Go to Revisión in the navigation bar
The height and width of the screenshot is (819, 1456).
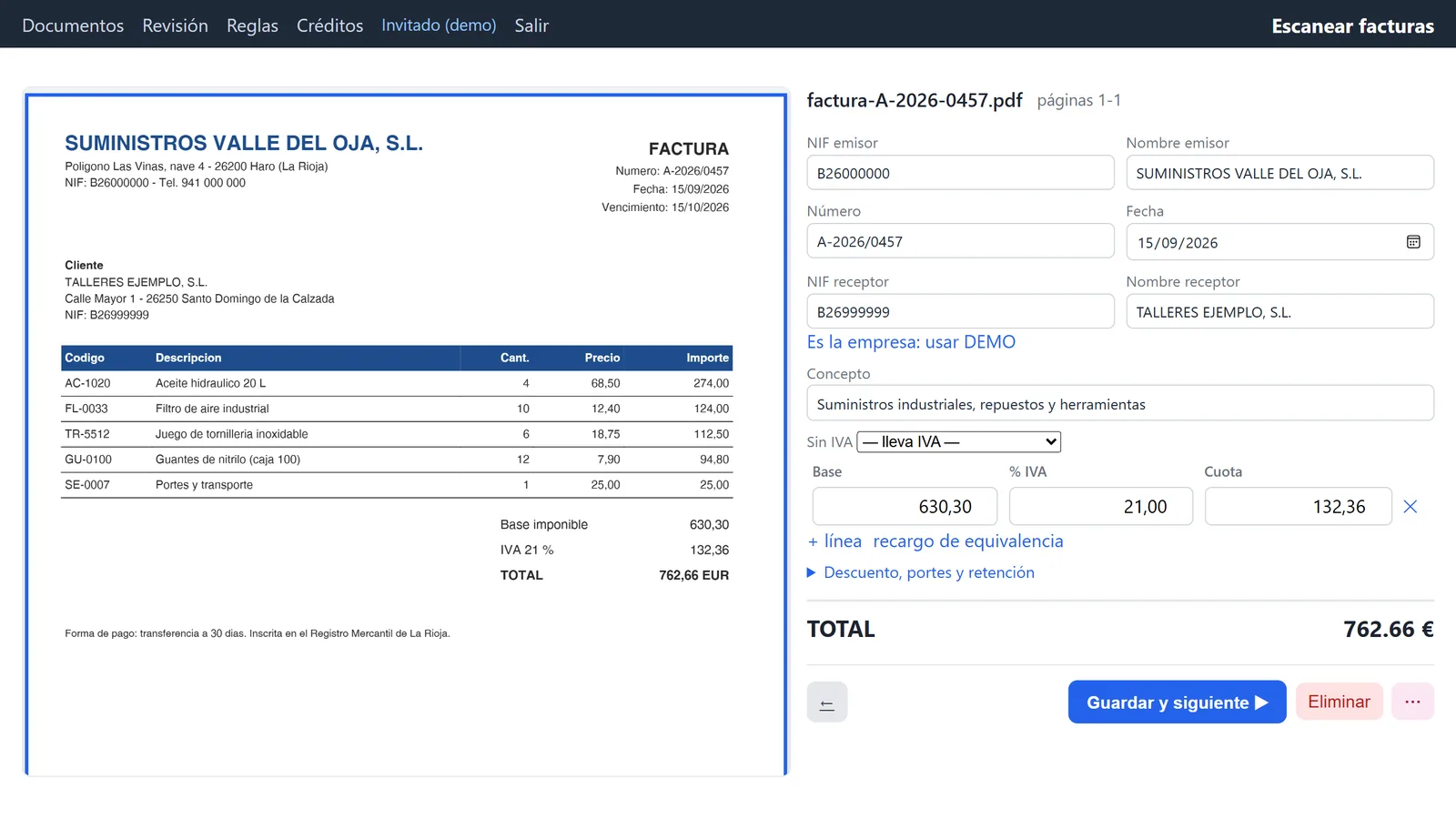pyautogui.click(x=175, y=25)
